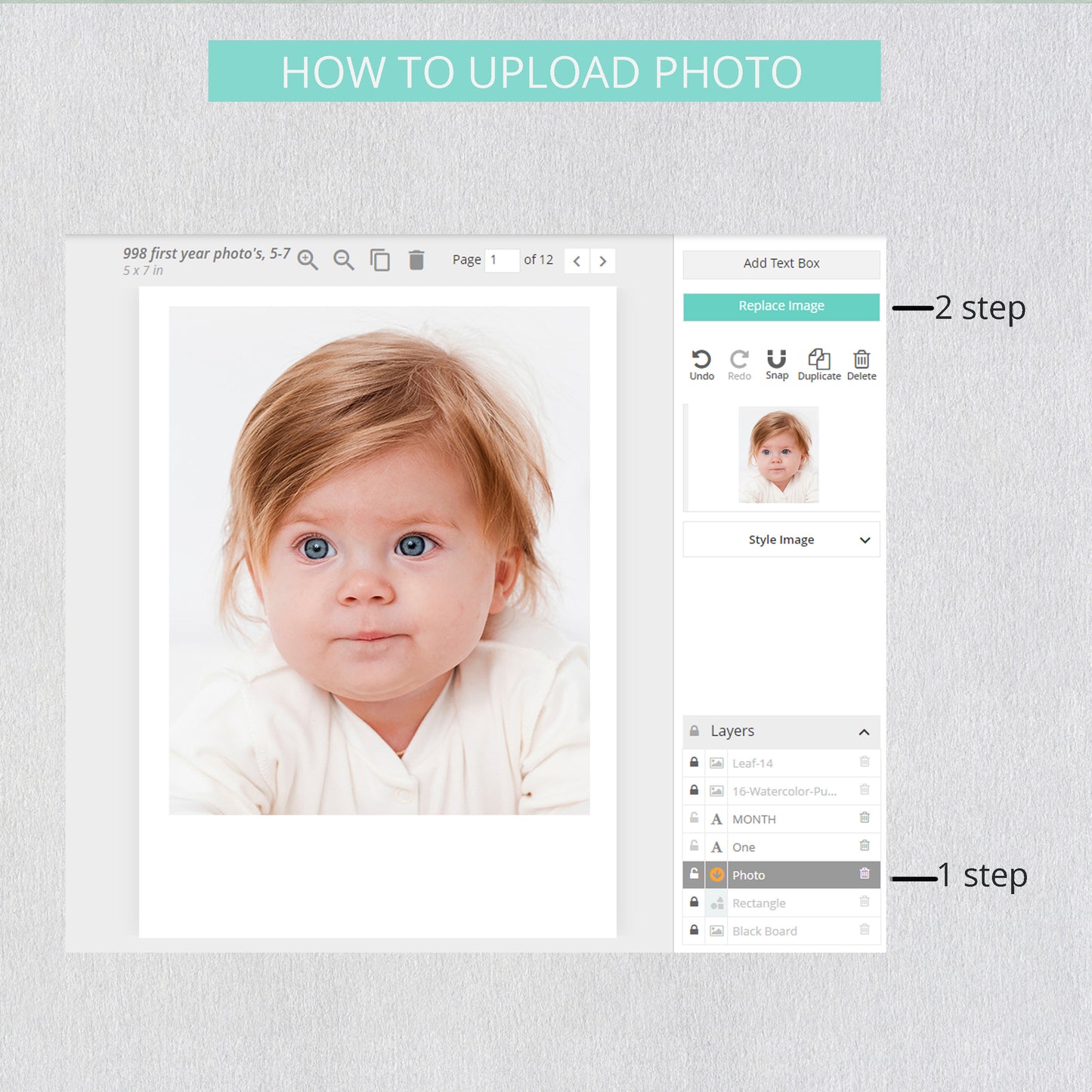The image size is (1092, 1092).
Task: Click the Add Text Box button
Action: (781, 264)
